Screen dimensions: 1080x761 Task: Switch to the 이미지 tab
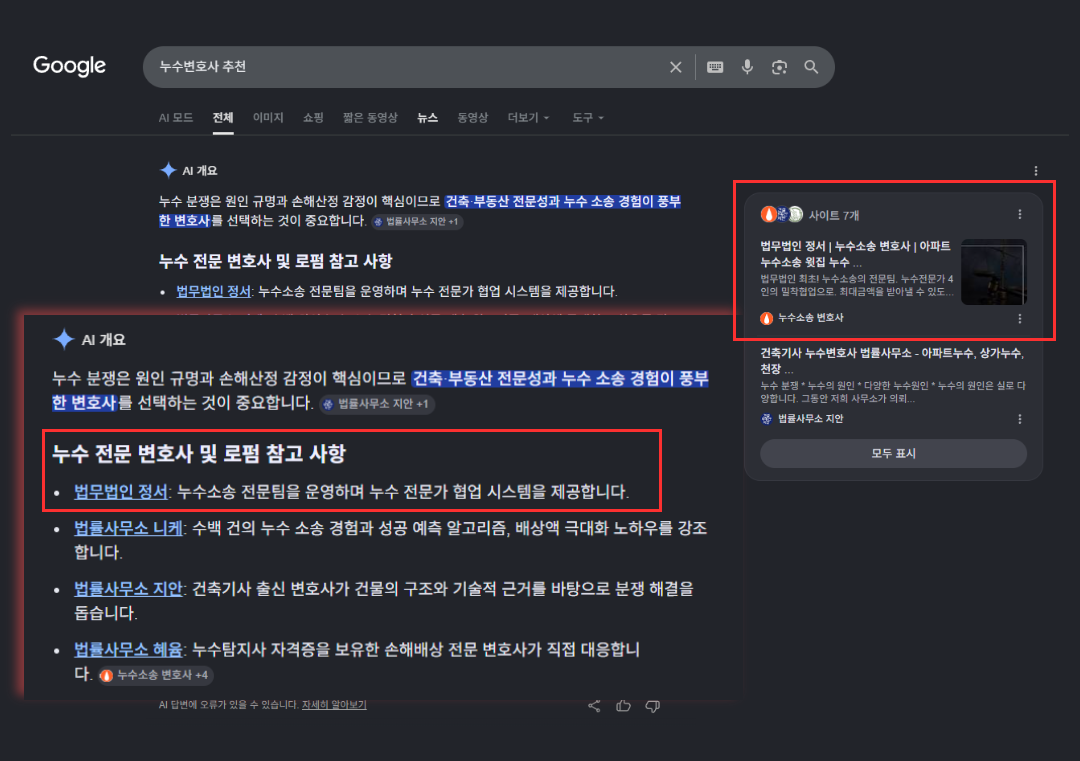point(268,118)
